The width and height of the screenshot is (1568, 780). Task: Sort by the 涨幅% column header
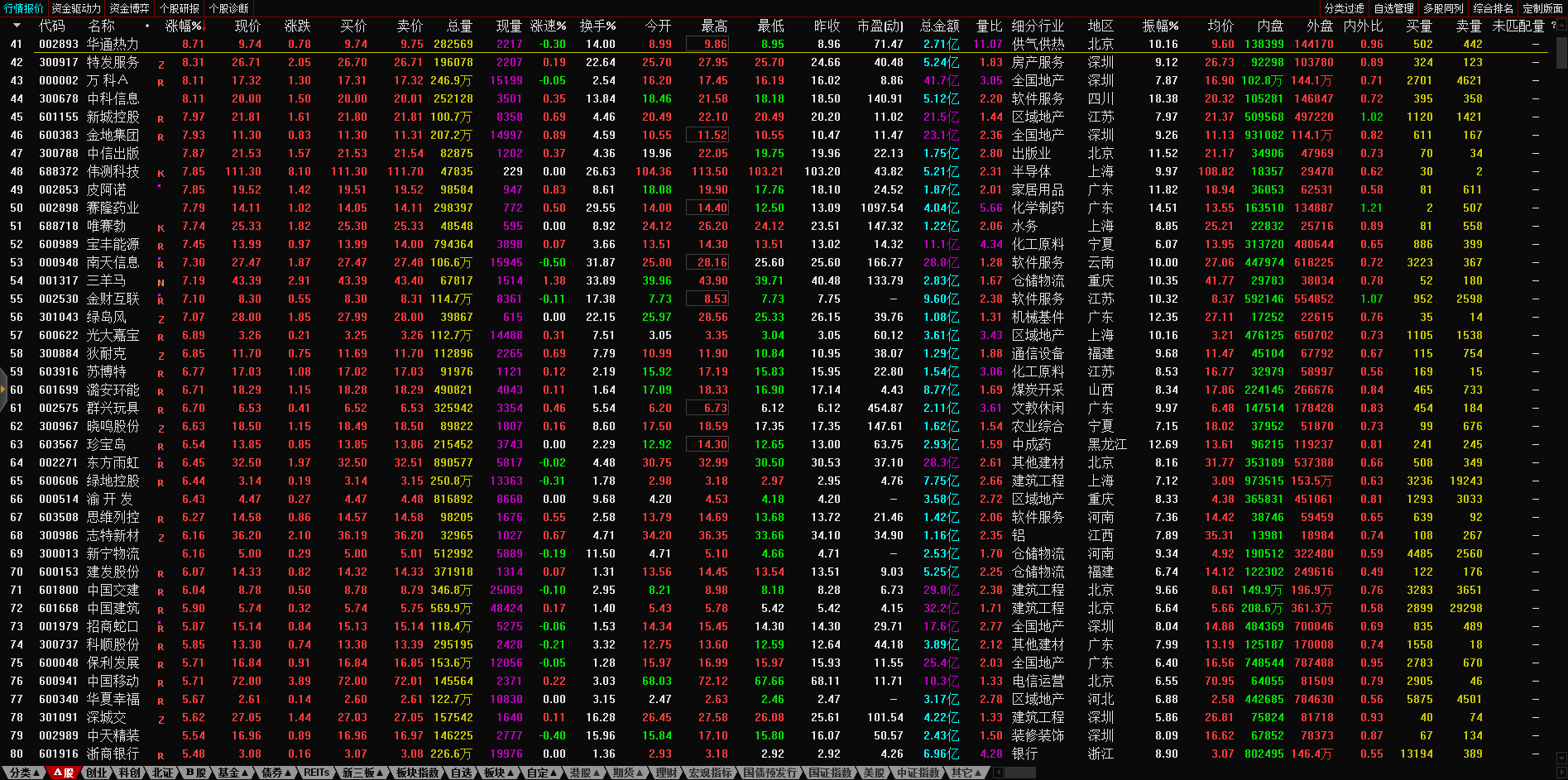(x=184, y=26)
